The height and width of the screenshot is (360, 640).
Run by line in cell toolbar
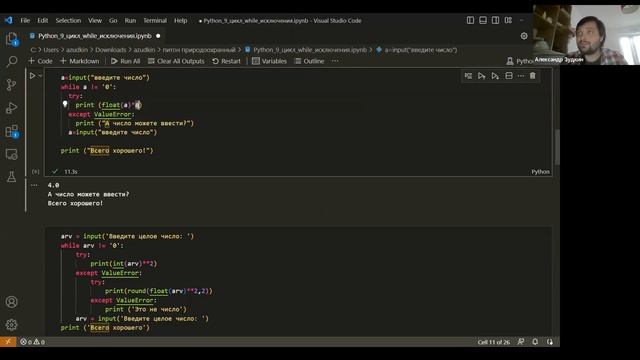pyautogui.click(x=468, y=76)
